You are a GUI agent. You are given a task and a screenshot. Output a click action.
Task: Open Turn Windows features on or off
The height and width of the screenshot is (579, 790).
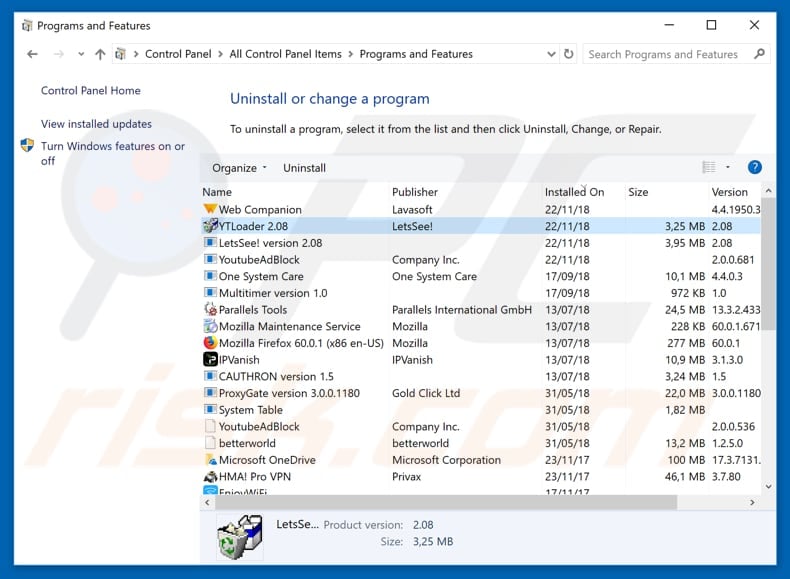pos(113,153)
